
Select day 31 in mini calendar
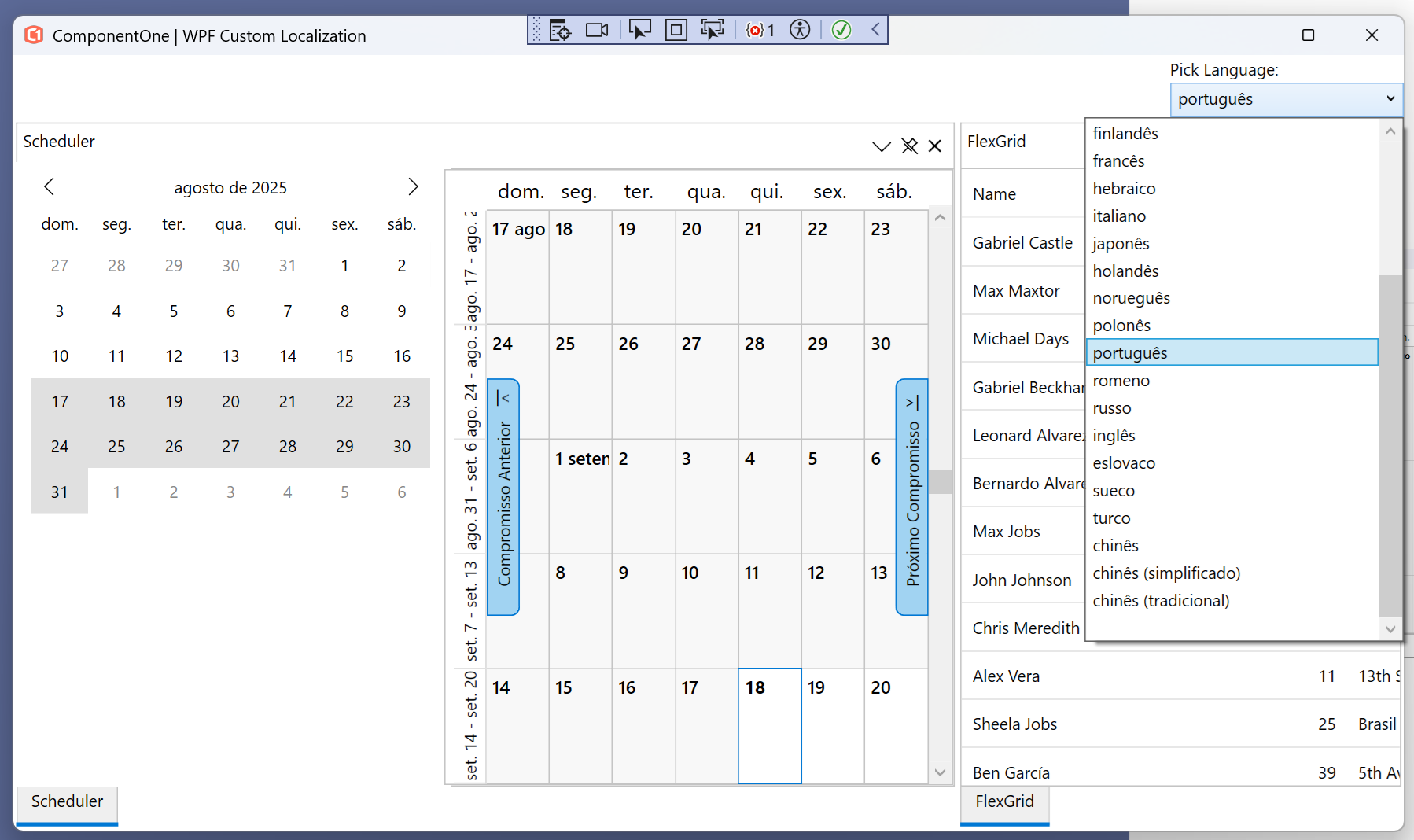(60, 492)
